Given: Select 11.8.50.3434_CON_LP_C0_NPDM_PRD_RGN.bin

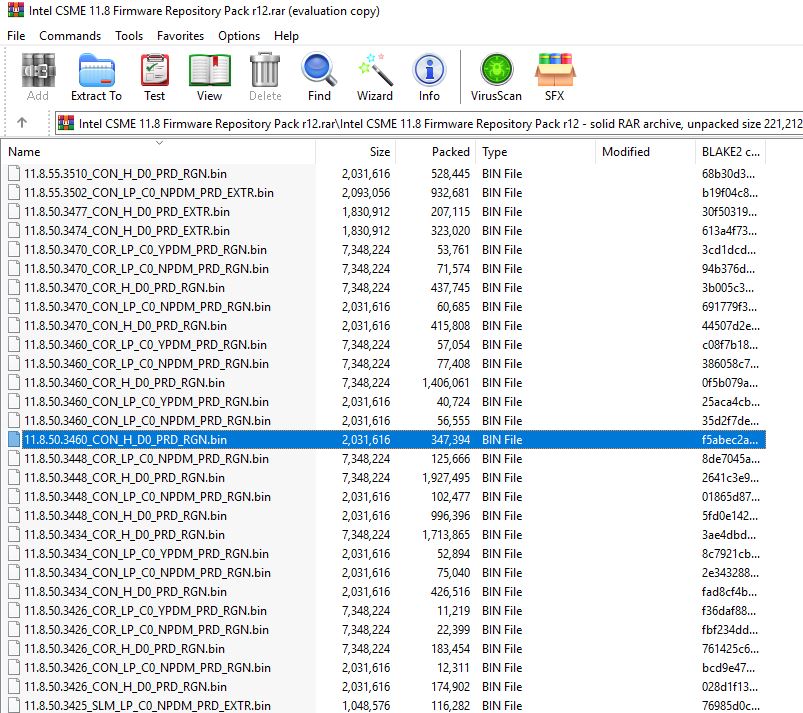Looking at the screenshot, I should pos(147,573).
